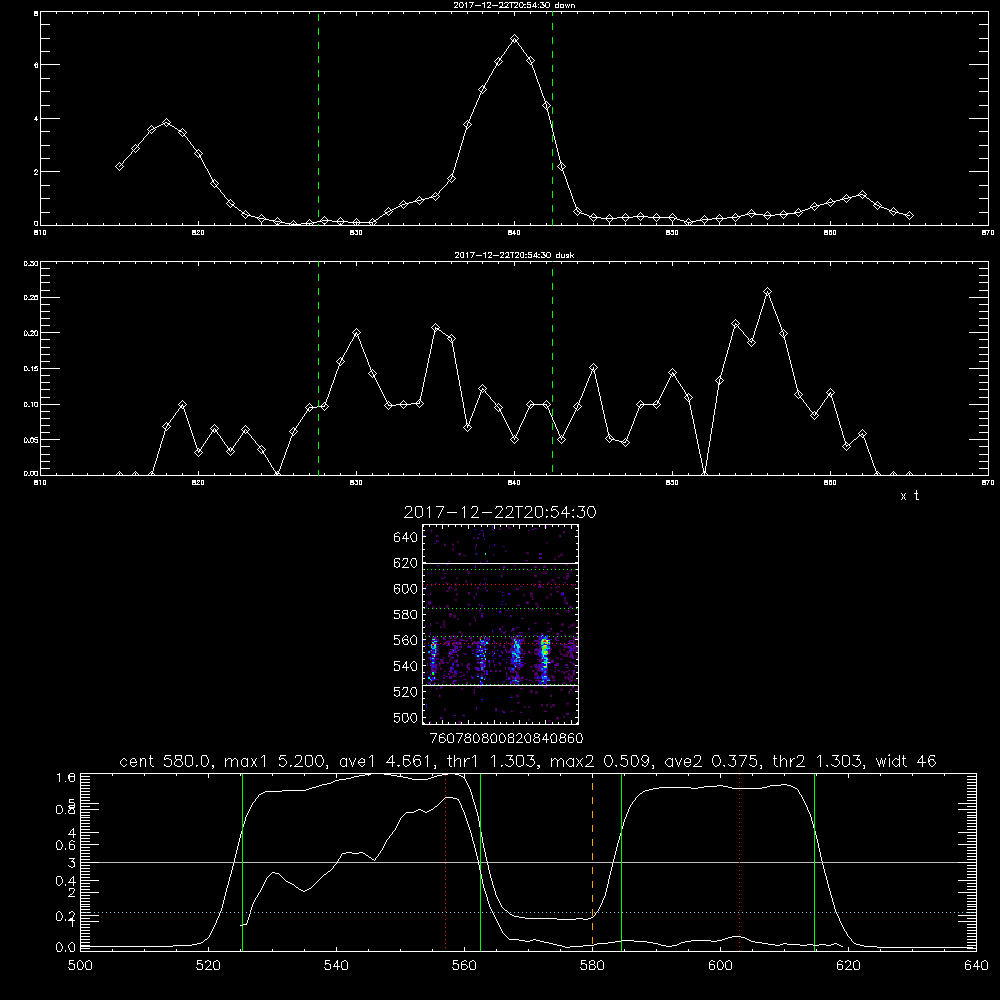Click the '760780800820840860' axis labels under spectrogram
This screenshot has height=1000, width=1000.
[x=507, y=738]
